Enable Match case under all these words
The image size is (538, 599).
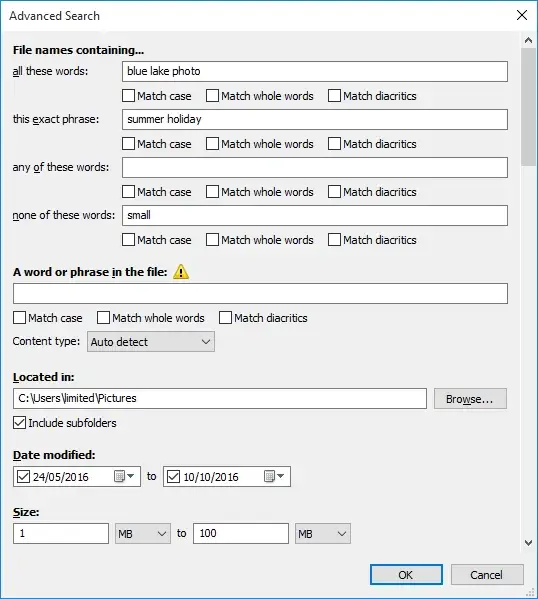pos(128,96)
